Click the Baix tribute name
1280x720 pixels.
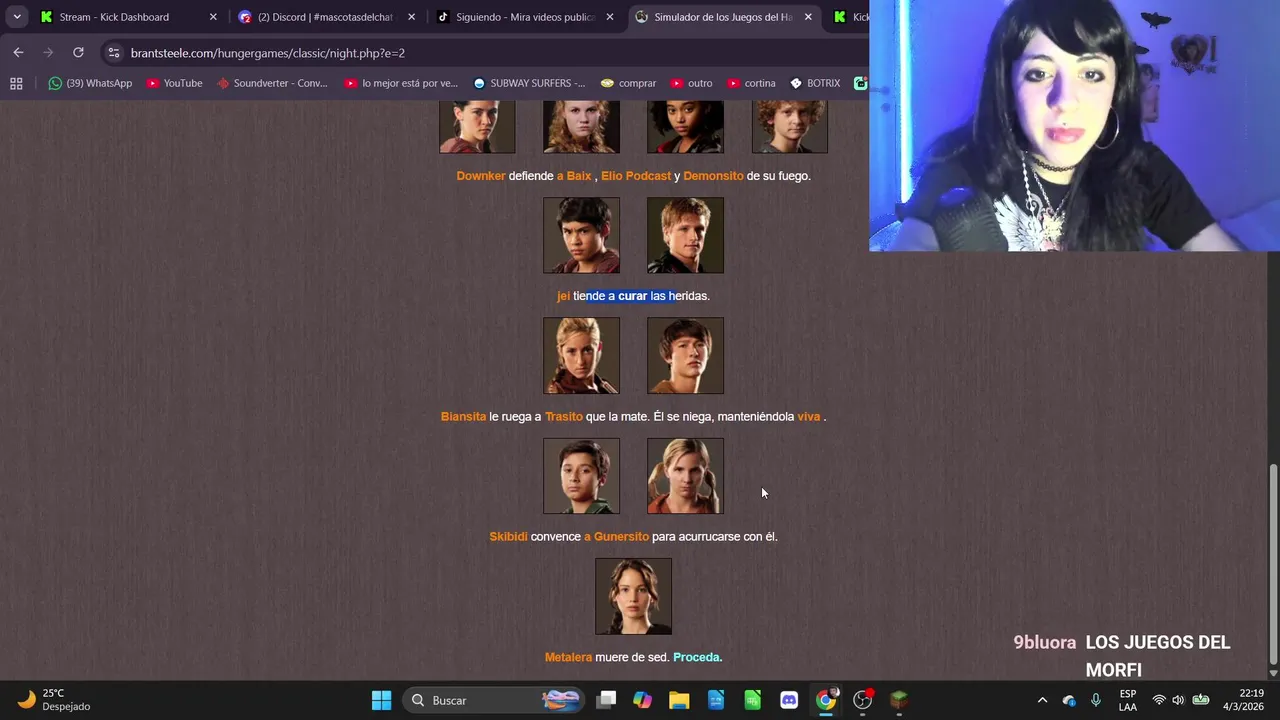click(x=579, y=176)
